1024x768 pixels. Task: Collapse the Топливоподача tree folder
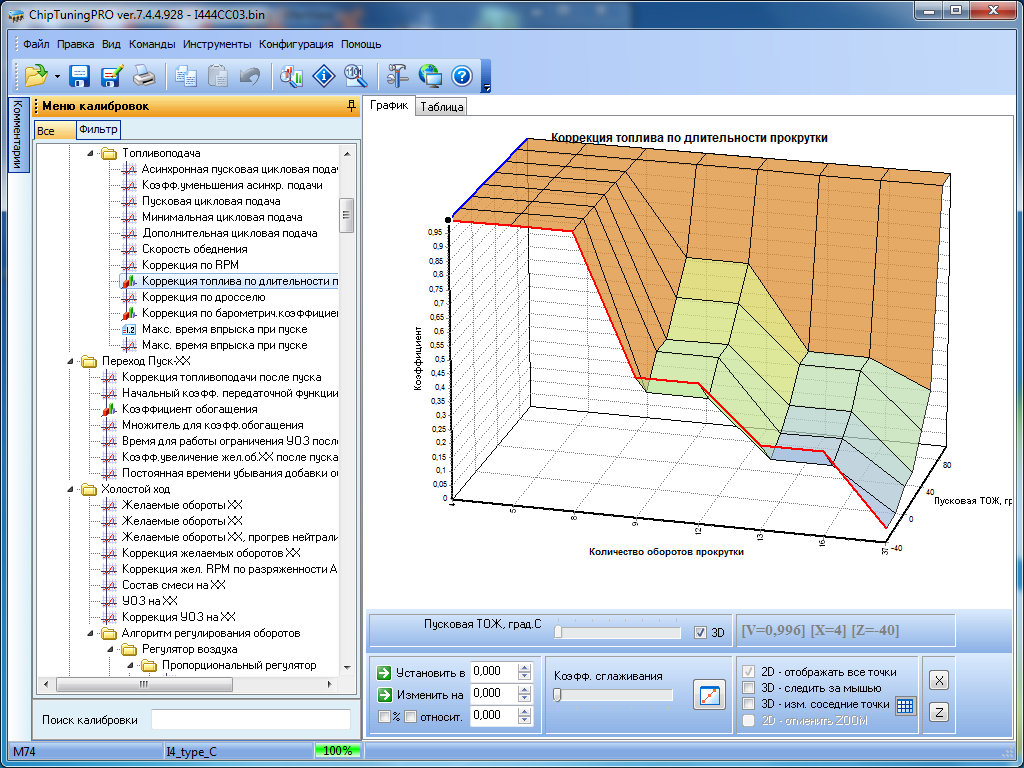pos(89,153)
